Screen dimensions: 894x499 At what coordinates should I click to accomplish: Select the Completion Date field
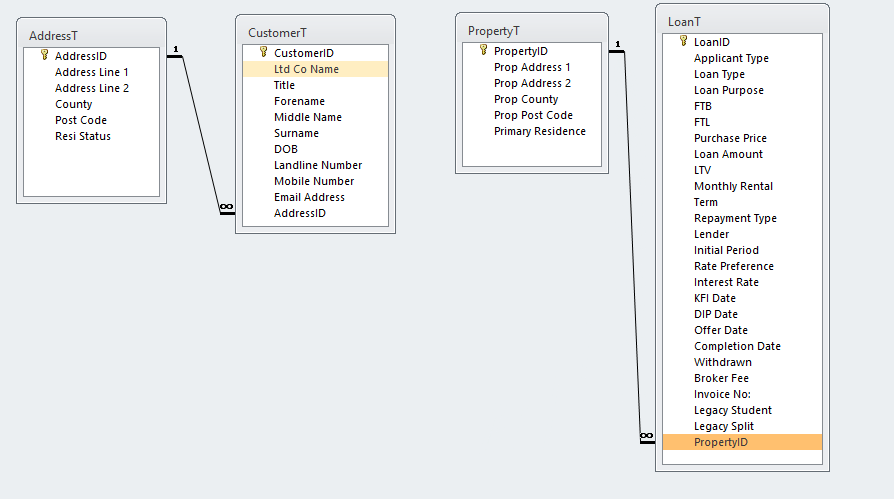click(742, 345)
